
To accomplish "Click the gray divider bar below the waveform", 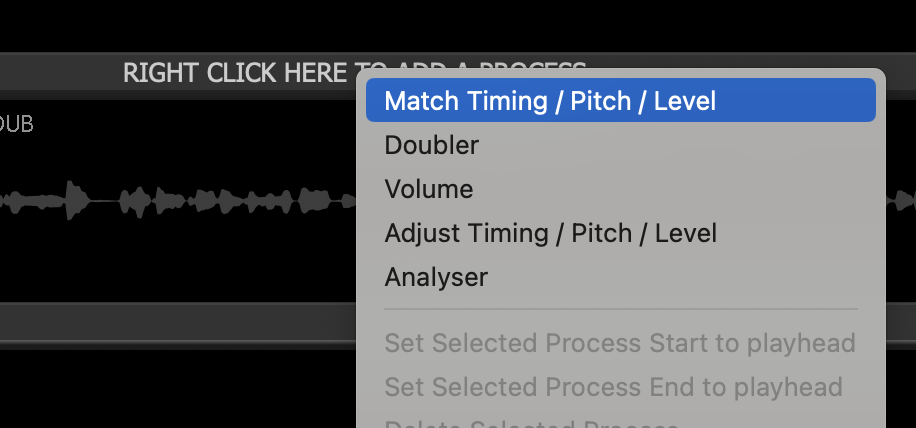I will 178,324.
